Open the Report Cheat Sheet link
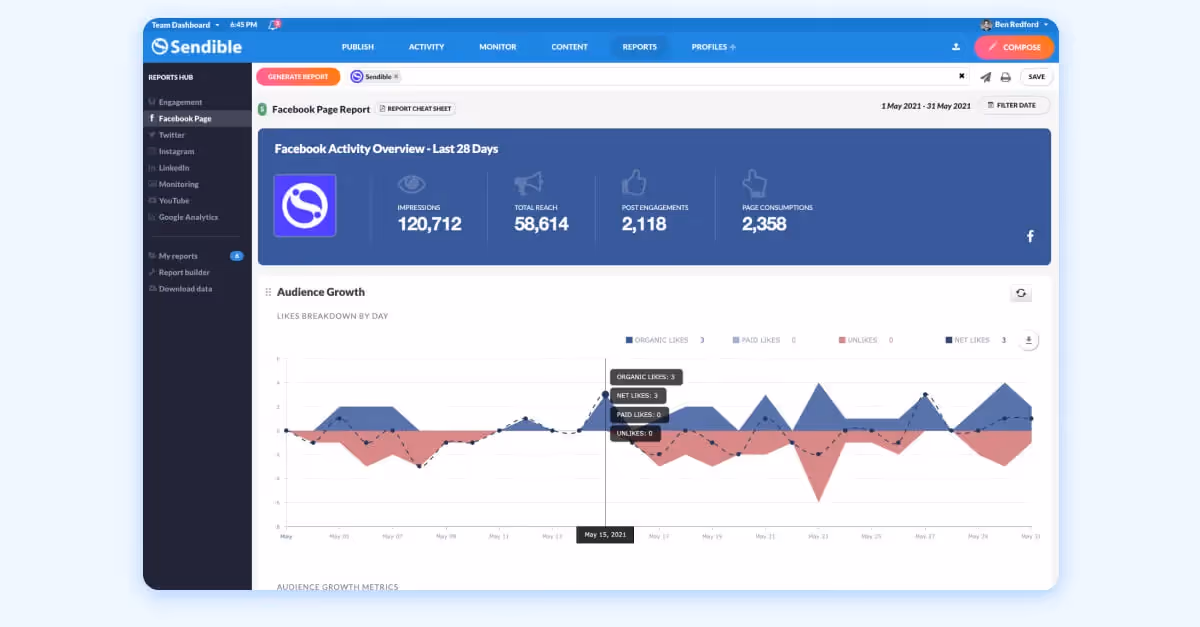The image size is (1200, 627). [415, 108]
